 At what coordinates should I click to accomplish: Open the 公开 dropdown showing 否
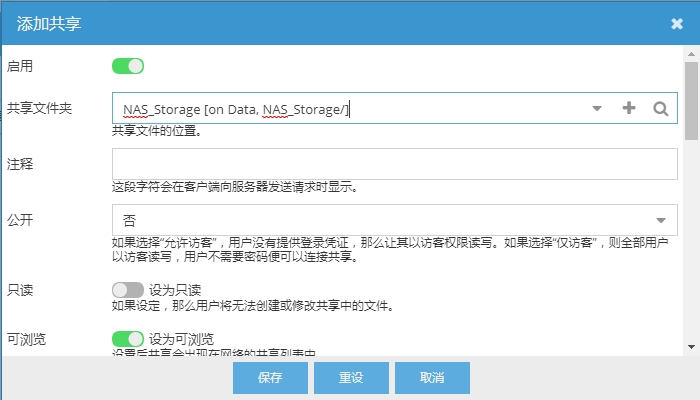click(395, 220)
